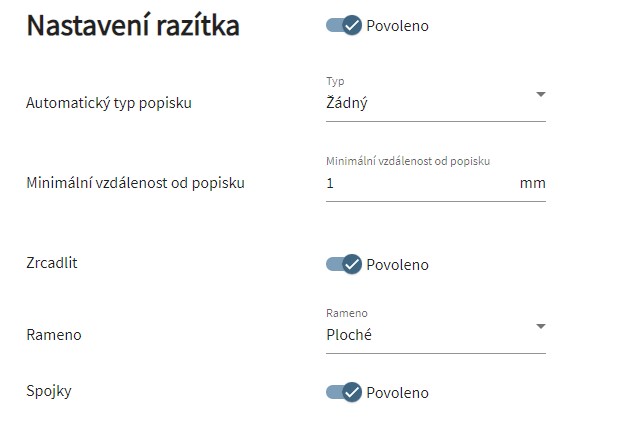Click the Spojky row label
The image size is (638, 421).
[x=49, y=390]
